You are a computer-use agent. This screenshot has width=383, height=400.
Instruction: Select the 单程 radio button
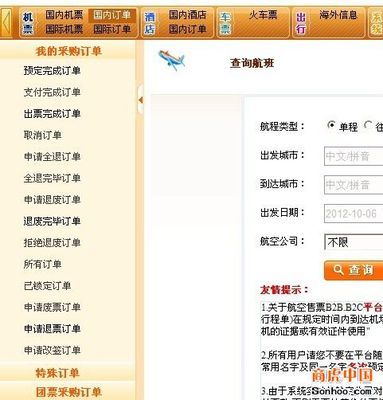[331, 125]
